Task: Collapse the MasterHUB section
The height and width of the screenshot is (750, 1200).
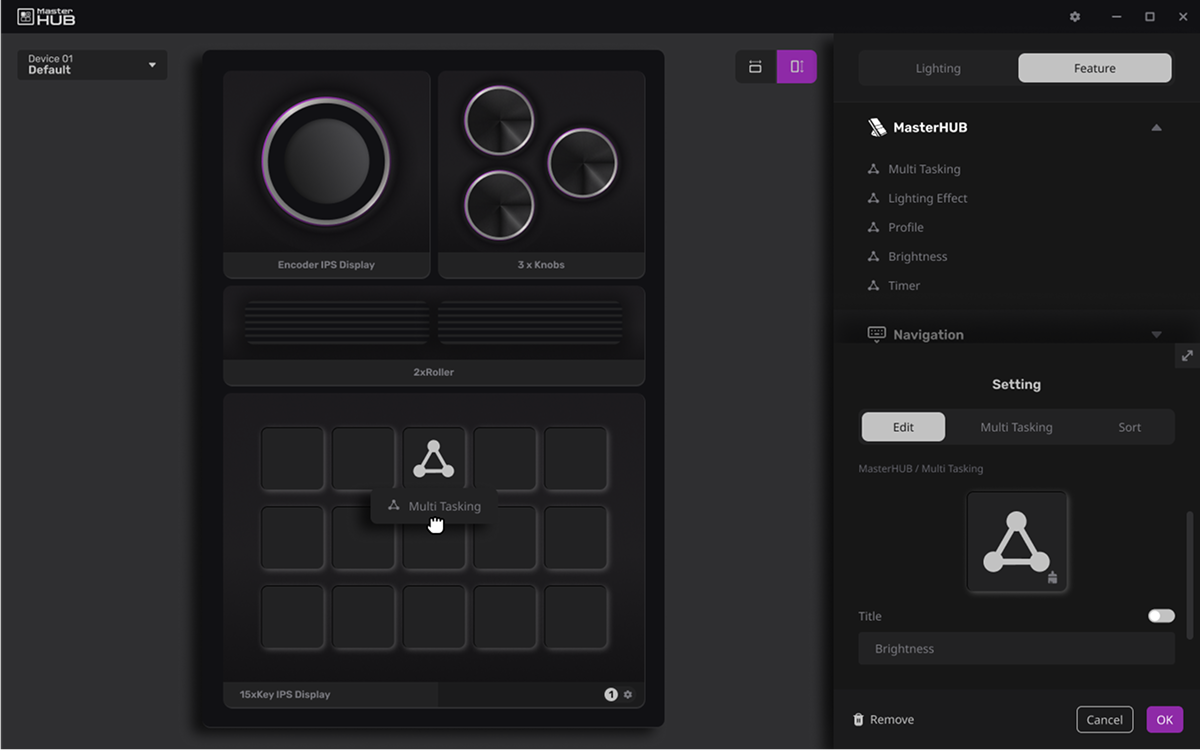Action: point(1156,128)
